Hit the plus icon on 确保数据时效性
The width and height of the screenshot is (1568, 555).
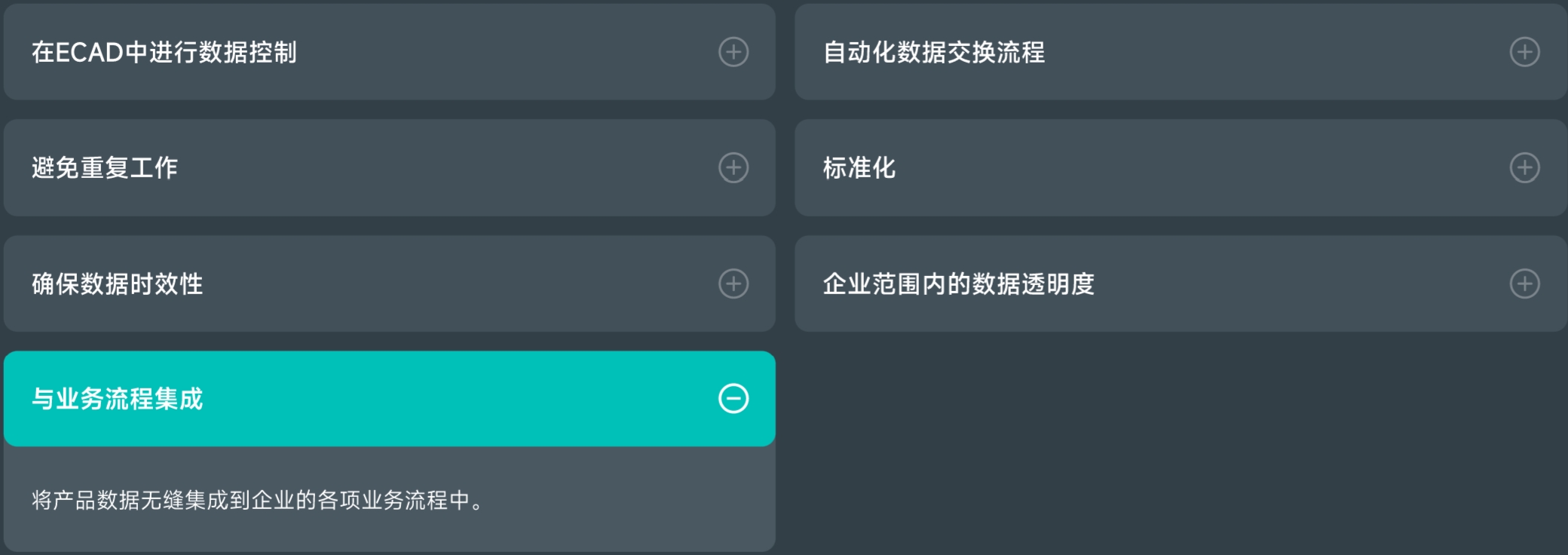pyautogui.click(x=733, y=284)
